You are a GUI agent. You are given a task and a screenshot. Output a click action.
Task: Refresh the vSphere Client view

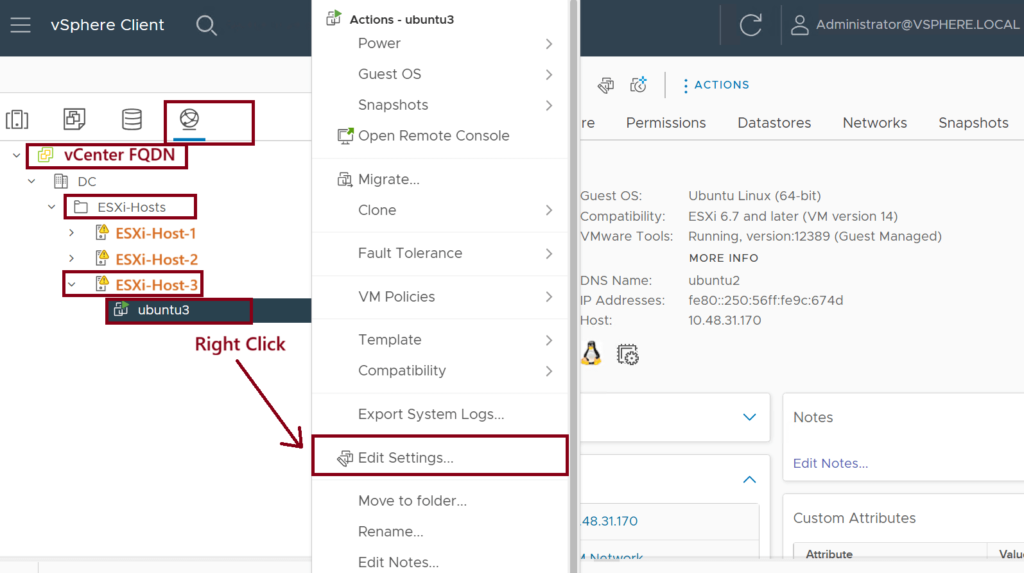click(x=750, y=25)
